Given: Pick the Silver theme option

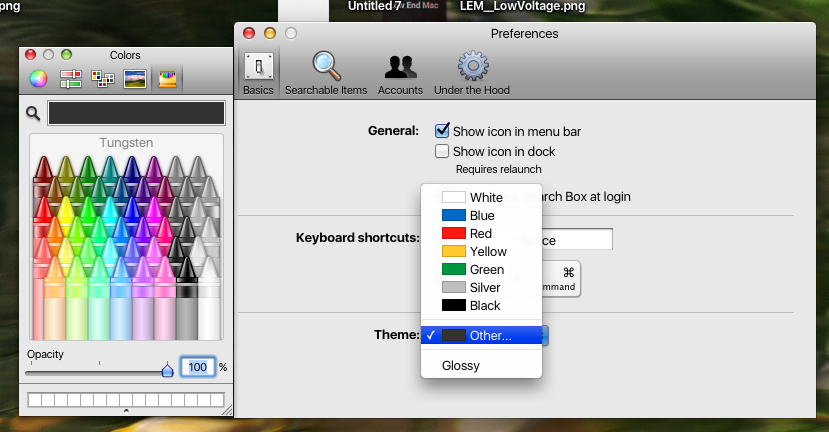Looking at the screenshot, I should click(484, 287).
